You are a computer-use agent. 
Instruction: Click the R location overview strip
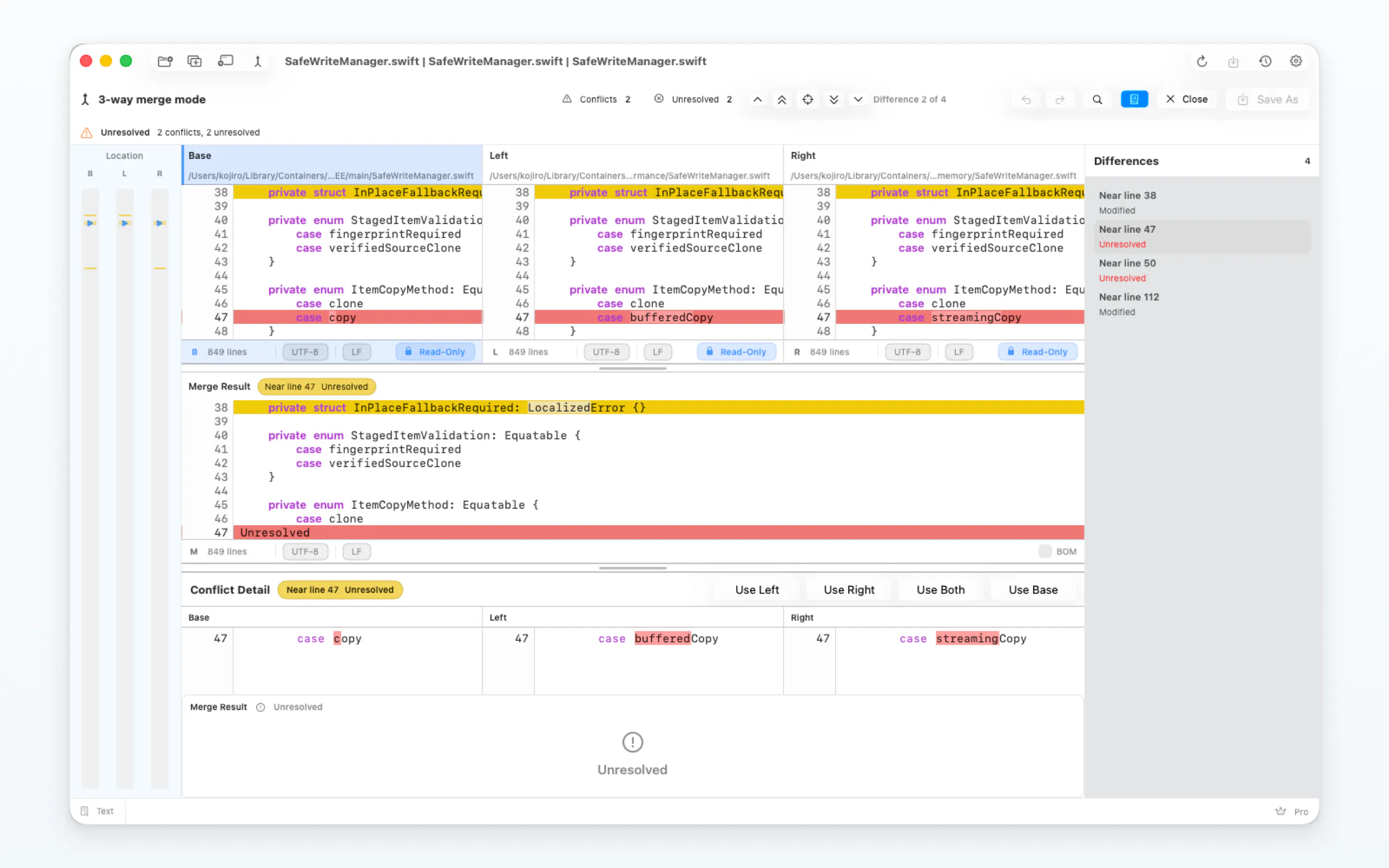[x=160, y=488]
